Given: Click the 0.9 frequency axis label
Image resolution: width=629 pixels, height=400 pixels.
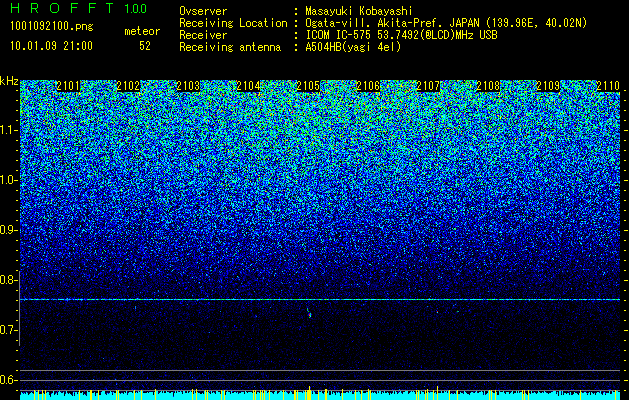Looking at the screenshot, I should (8, 230).
